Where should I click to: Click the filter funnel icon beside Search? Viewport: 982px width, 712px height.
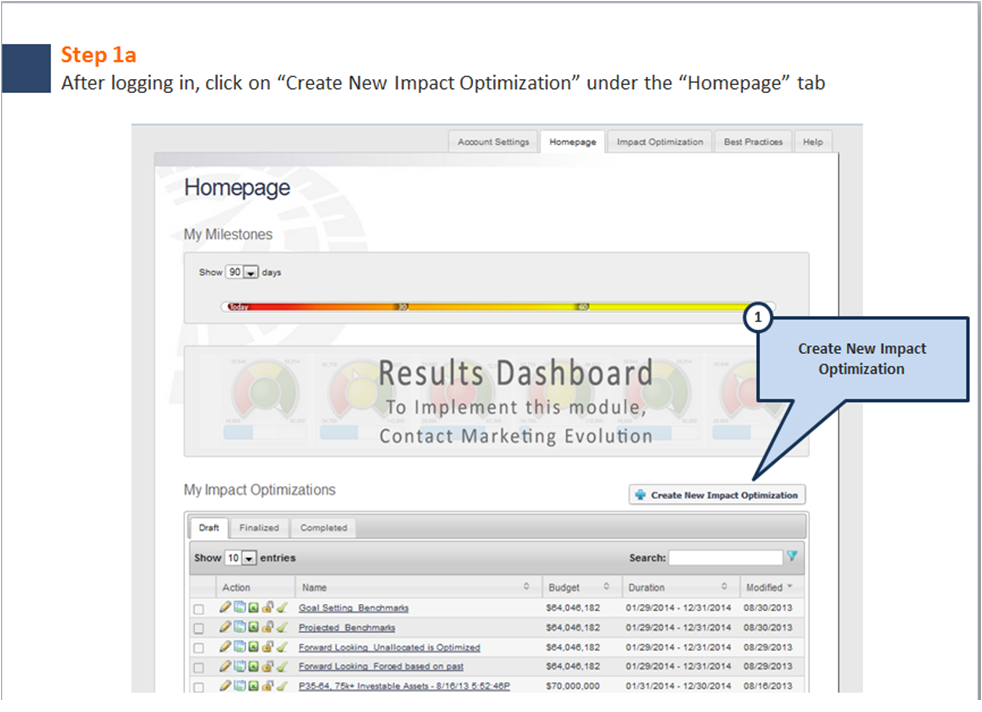(792, 556)
